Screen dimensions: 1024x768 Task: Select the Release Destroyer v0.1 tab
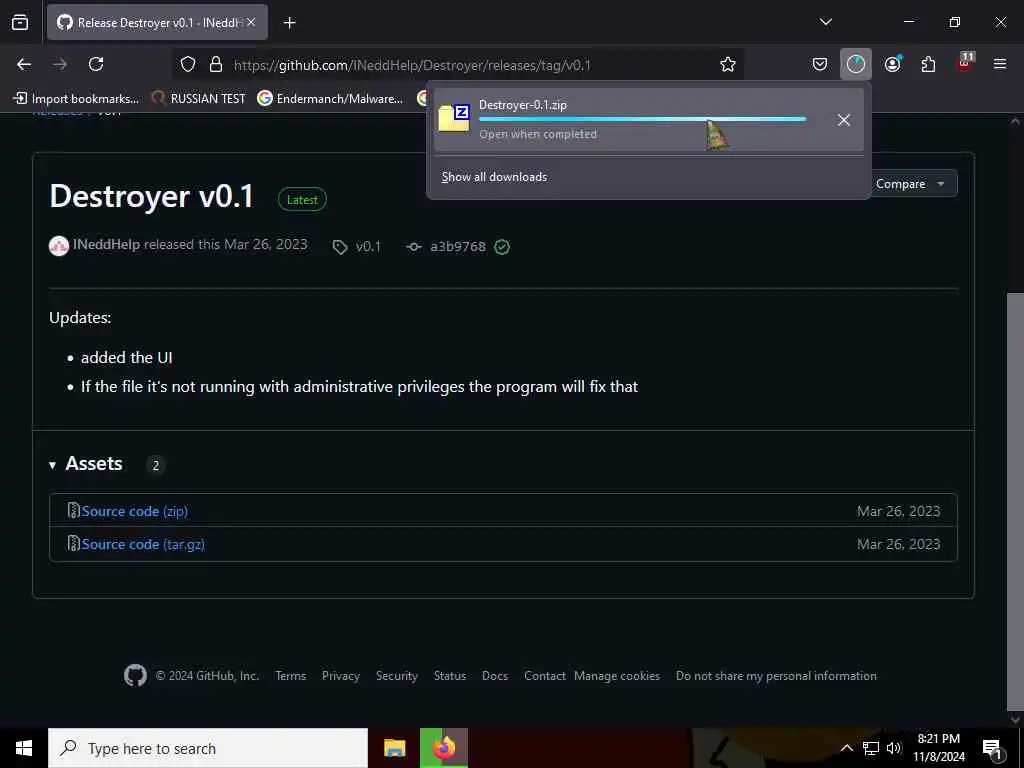tap(157, 23)
